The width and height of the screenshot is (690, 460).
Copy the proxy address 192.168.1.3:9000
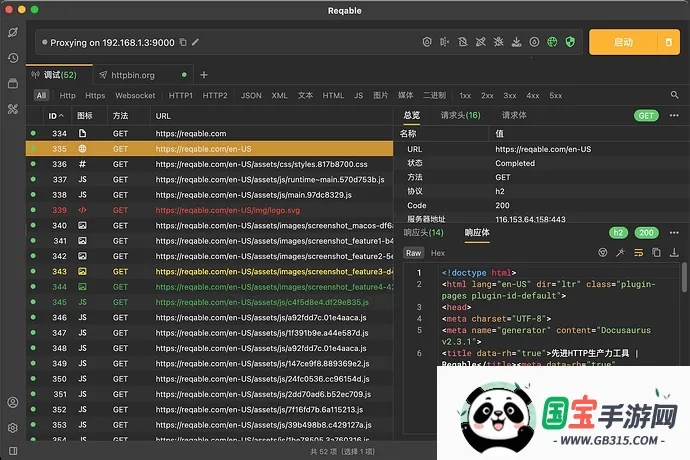coord(183,42)
